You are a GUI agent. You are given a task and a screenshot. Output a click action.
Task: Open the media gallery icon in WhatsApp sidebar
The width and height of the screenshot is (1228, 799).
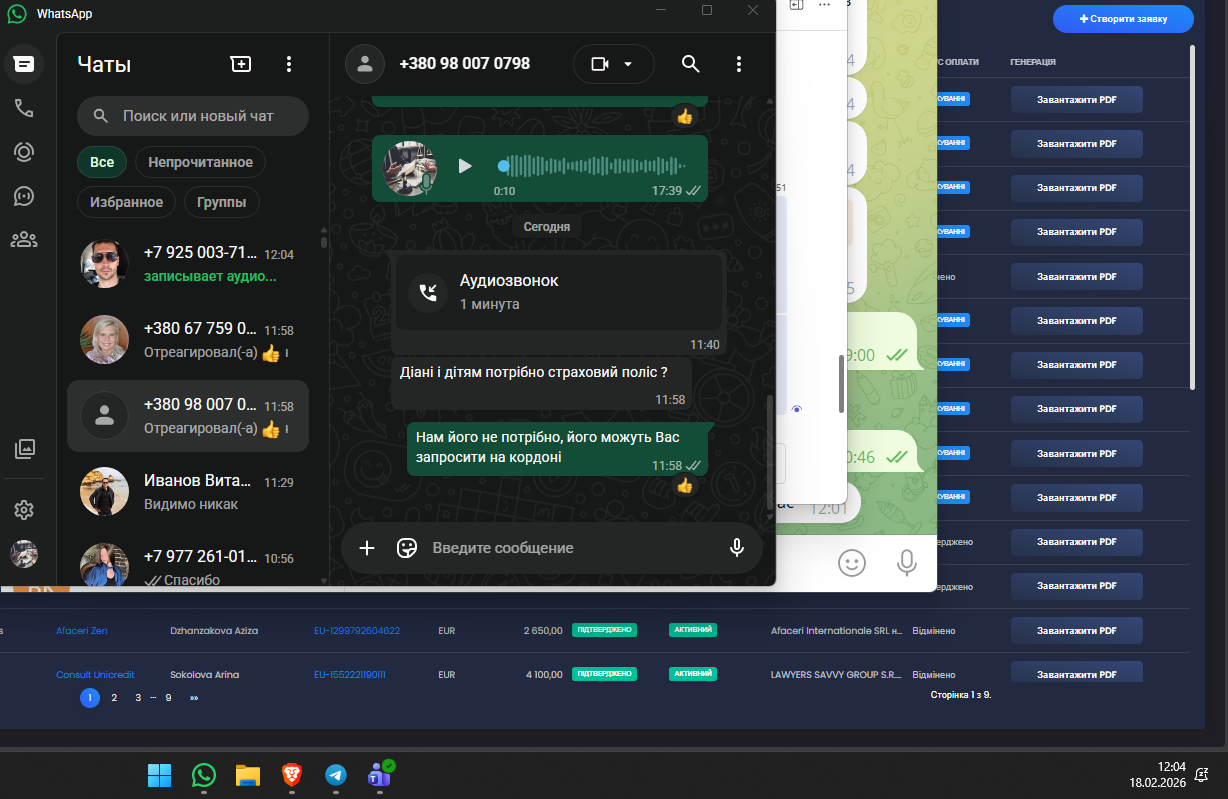[24, 449]
